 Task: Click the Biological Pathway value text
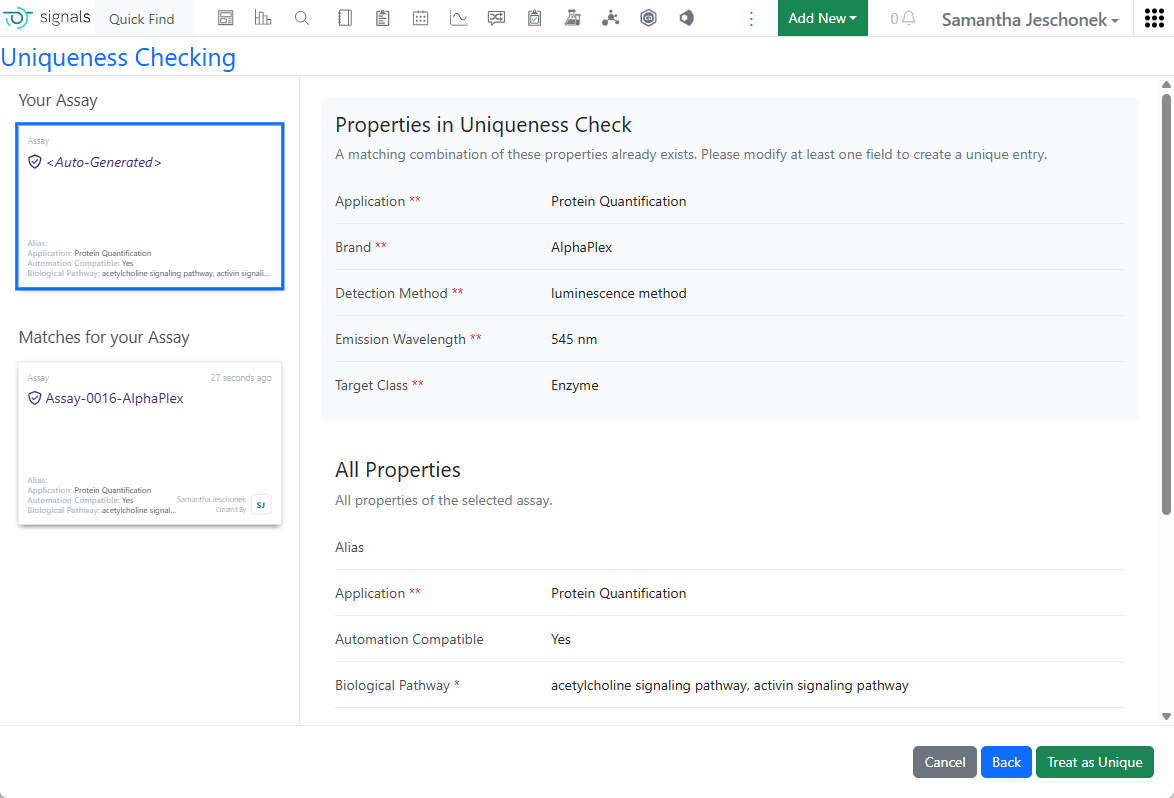pos(729,686)
